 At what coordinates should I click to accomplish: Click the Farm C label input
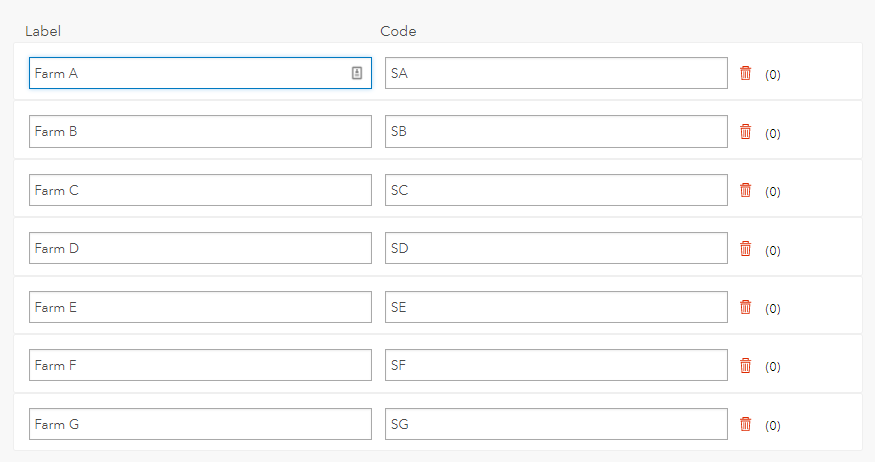tap(200, 190)
